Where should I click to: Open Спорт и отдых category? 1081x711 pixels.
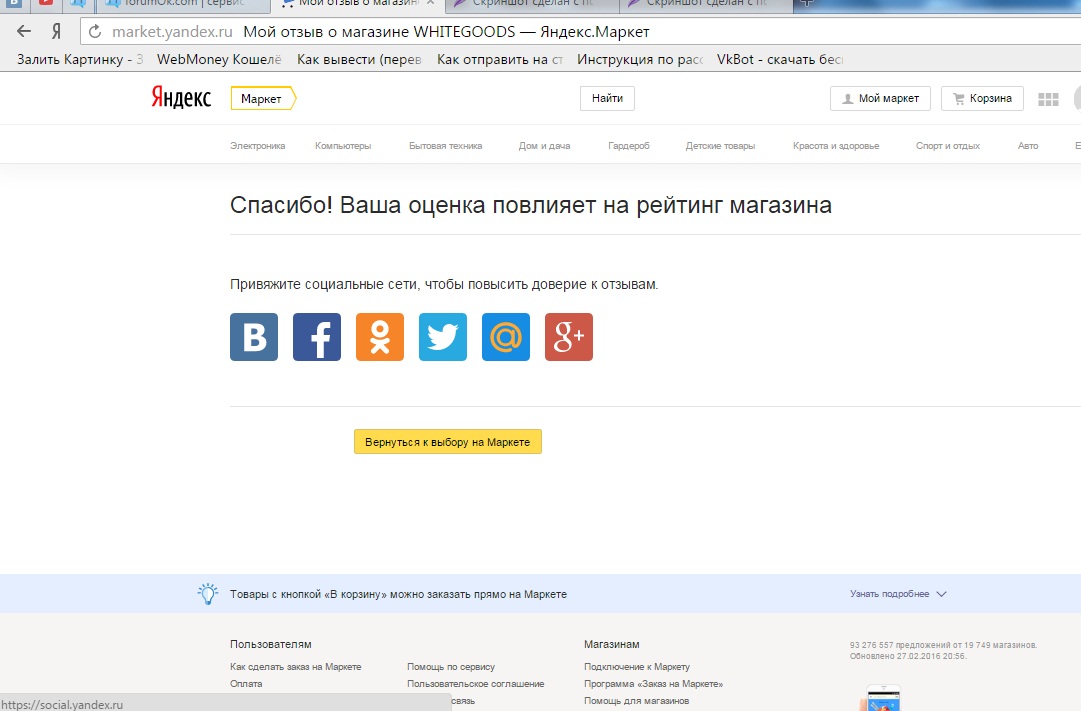click(948, 146)
